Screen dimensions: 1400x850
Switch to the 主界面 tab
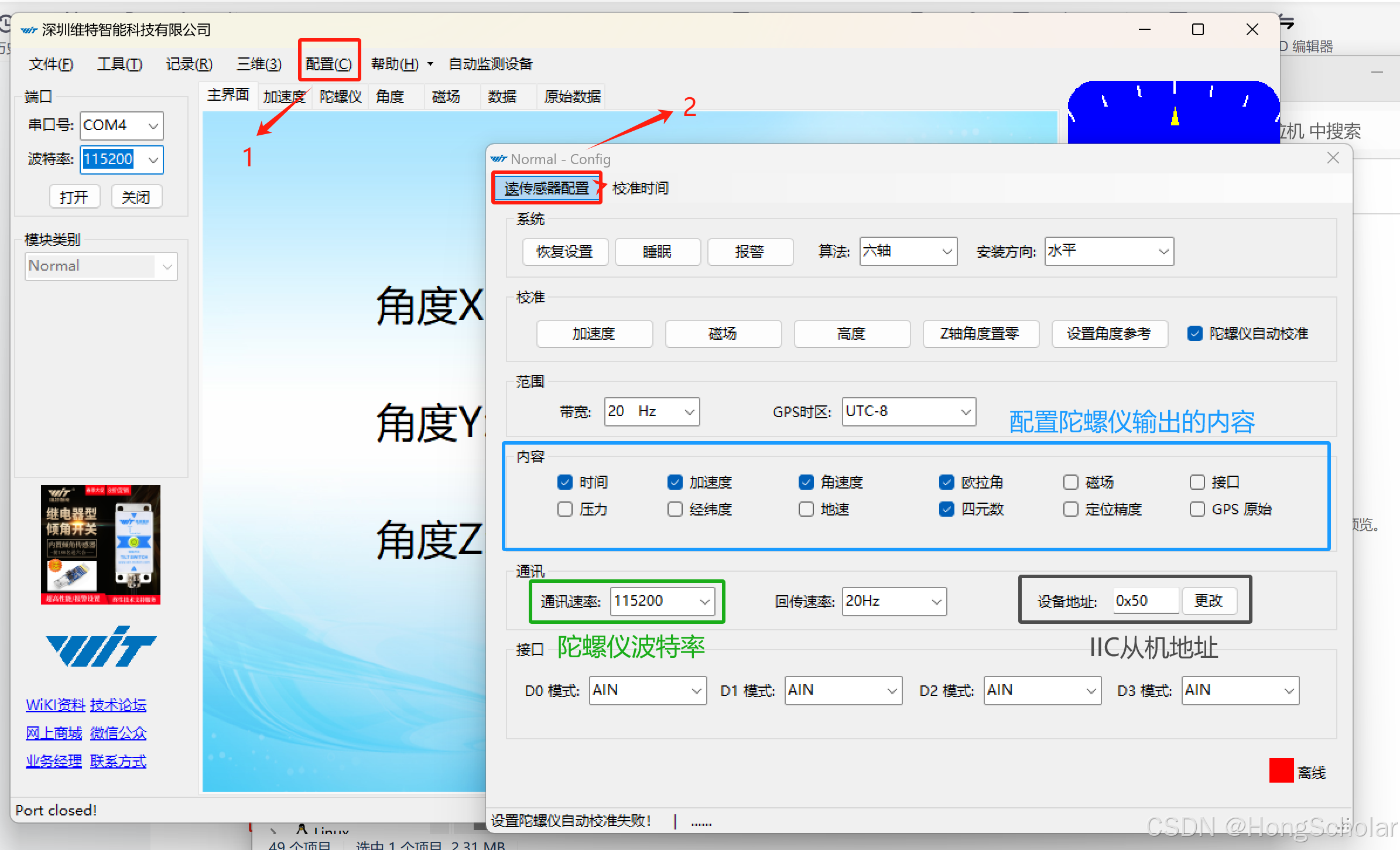click(228, 95)
